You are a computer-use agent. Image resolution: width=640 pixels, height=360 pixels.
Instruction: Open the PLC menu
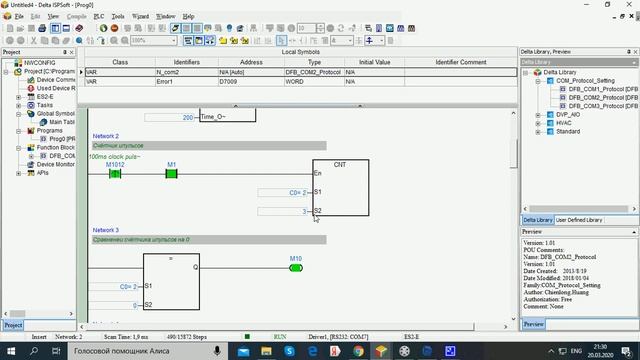point(99,16)
